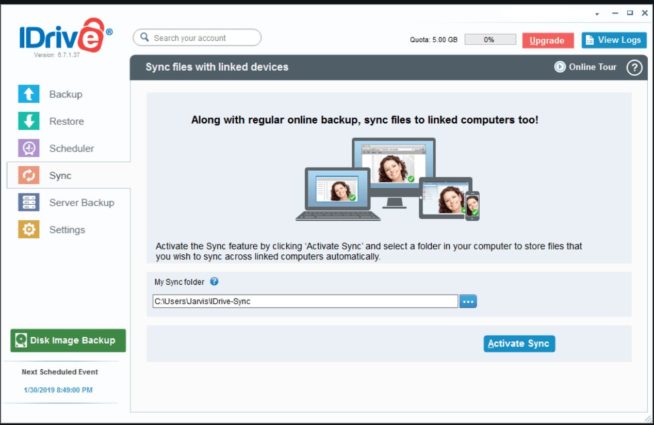Go to the Scheduler section
The image size is (654, 425).
72,148
